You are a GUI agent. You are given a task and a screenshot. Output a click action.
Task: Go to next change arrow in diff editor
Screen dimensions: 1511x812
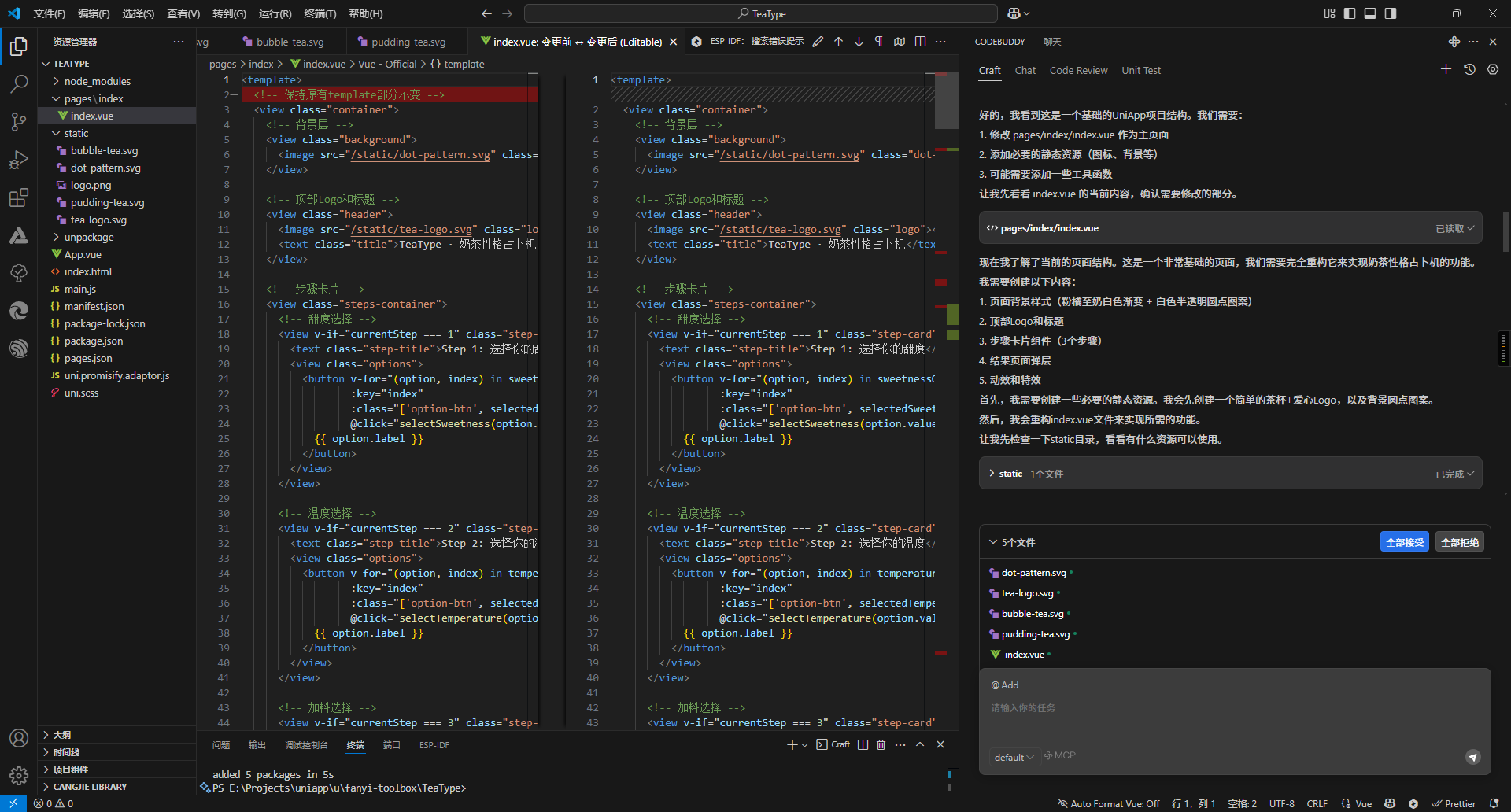[x=859, y=42]
